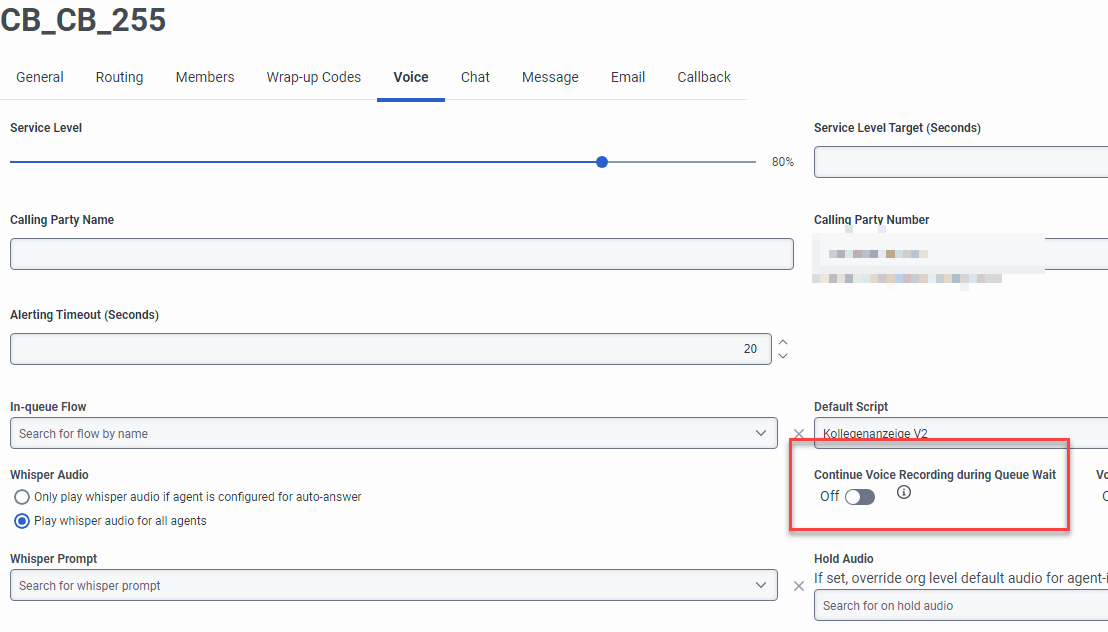1108x632 pixels.
Task: Go to the Wrap-up Codes tab
Action: (x=313, y=77)
